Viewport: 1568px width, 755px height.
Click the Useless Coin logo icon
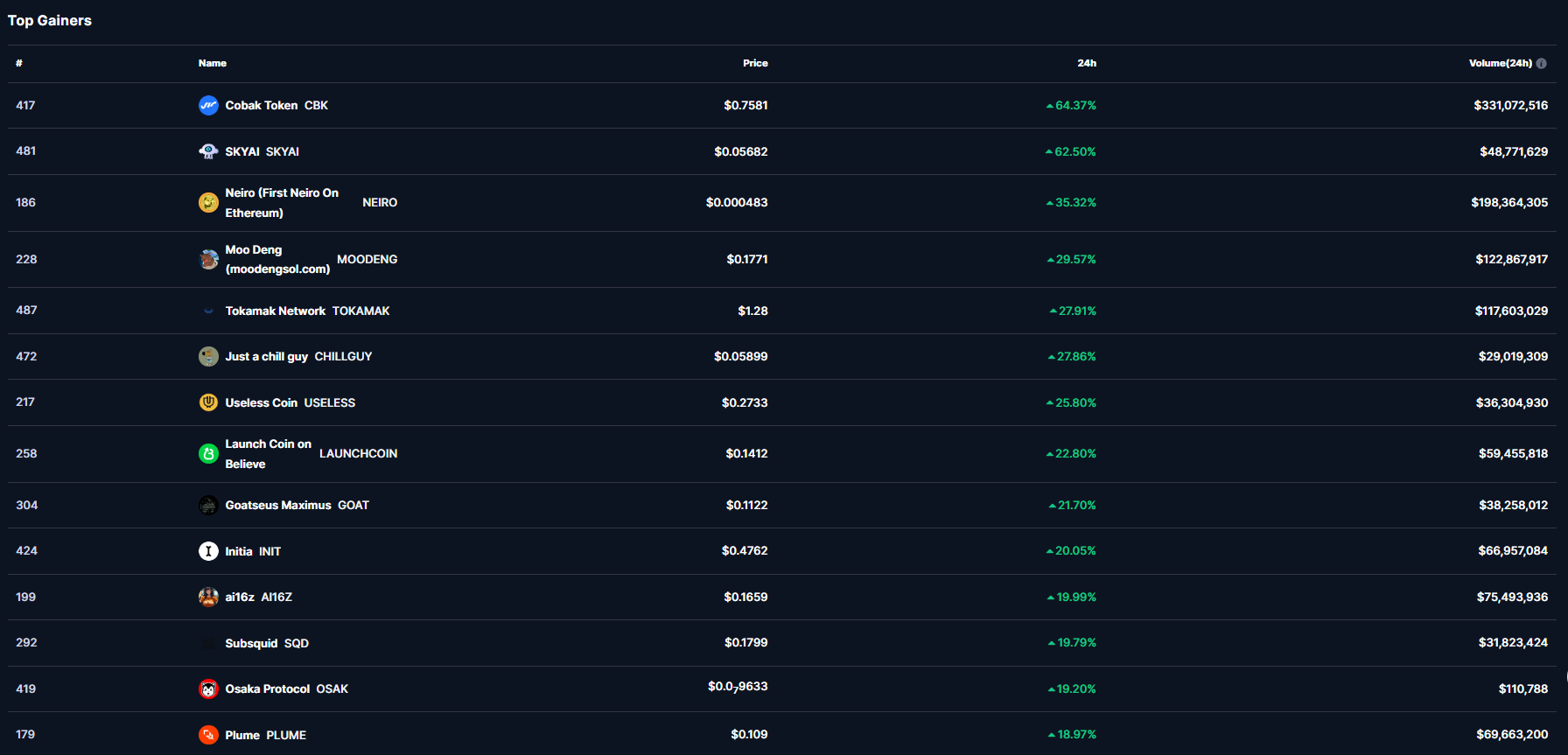(x=208, y=402)
